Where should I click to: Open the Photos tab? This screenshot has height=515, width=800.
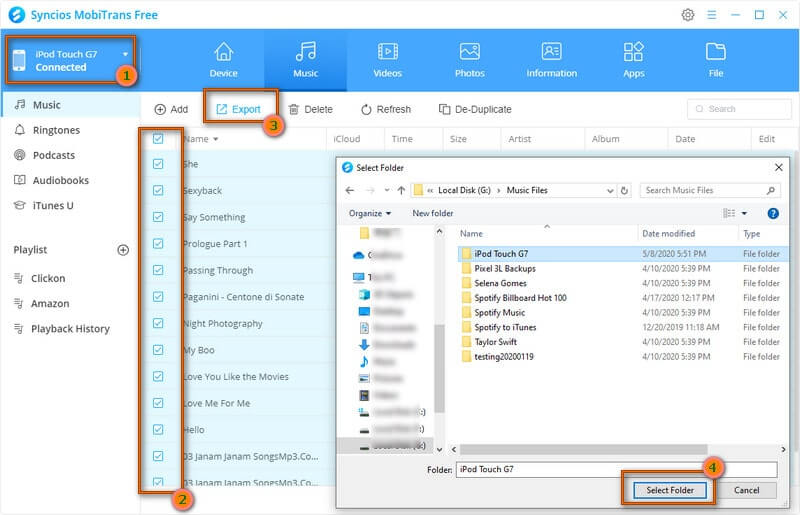pos(469,60)
